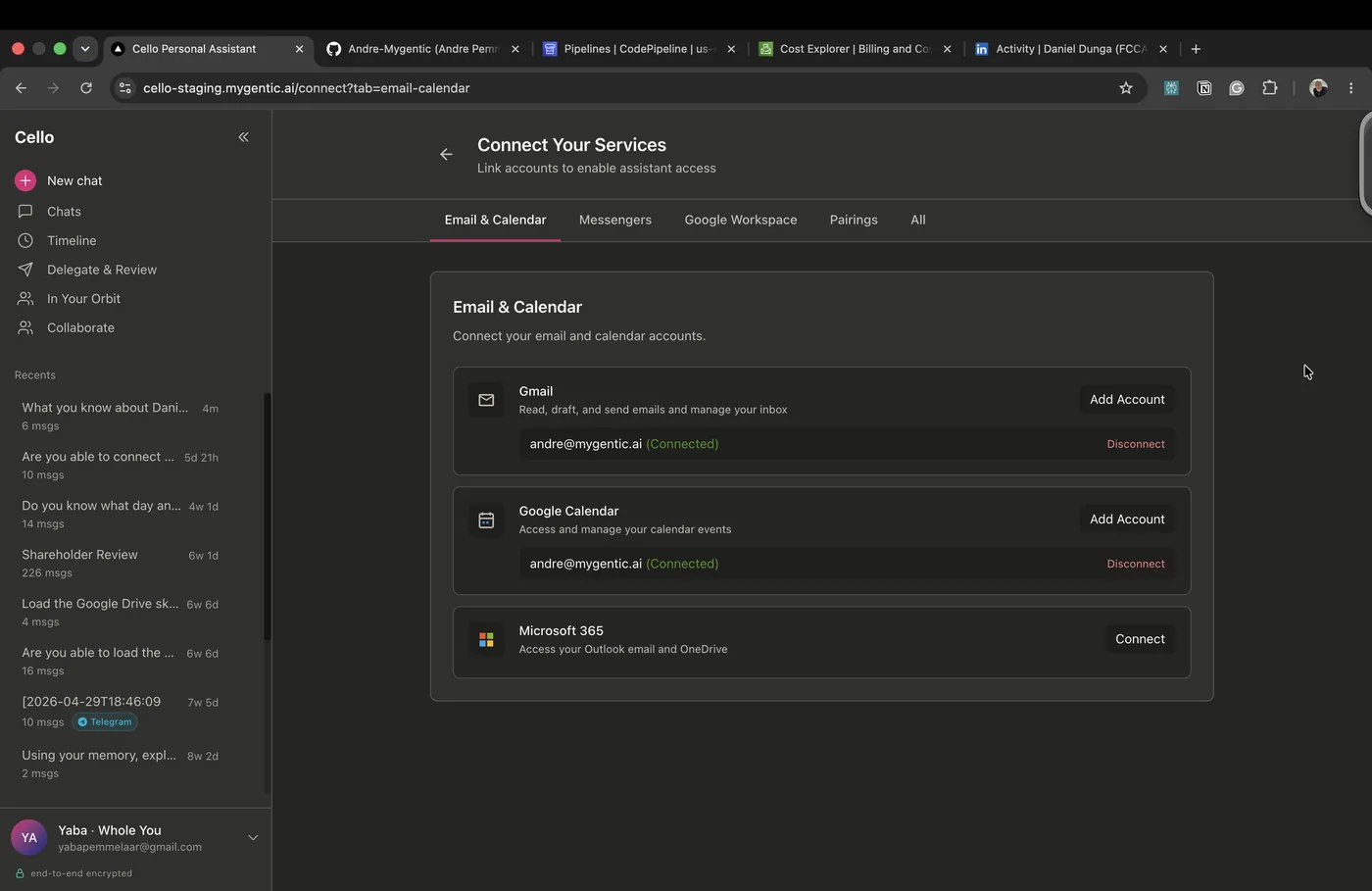Expand the Yaba account menu chevron
This screenshot has width=1372, height=891.
(253, 838)
